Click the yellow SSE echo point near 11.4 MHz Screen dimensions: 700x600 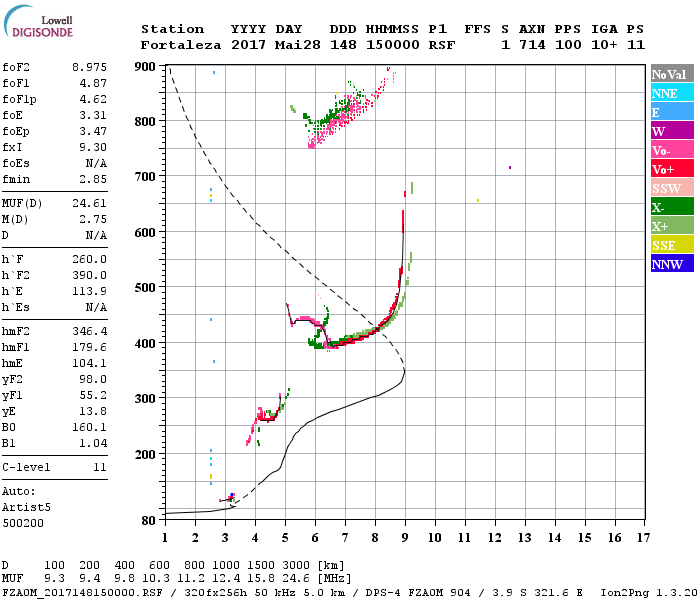pyautogui.click(x=478, y=200)
